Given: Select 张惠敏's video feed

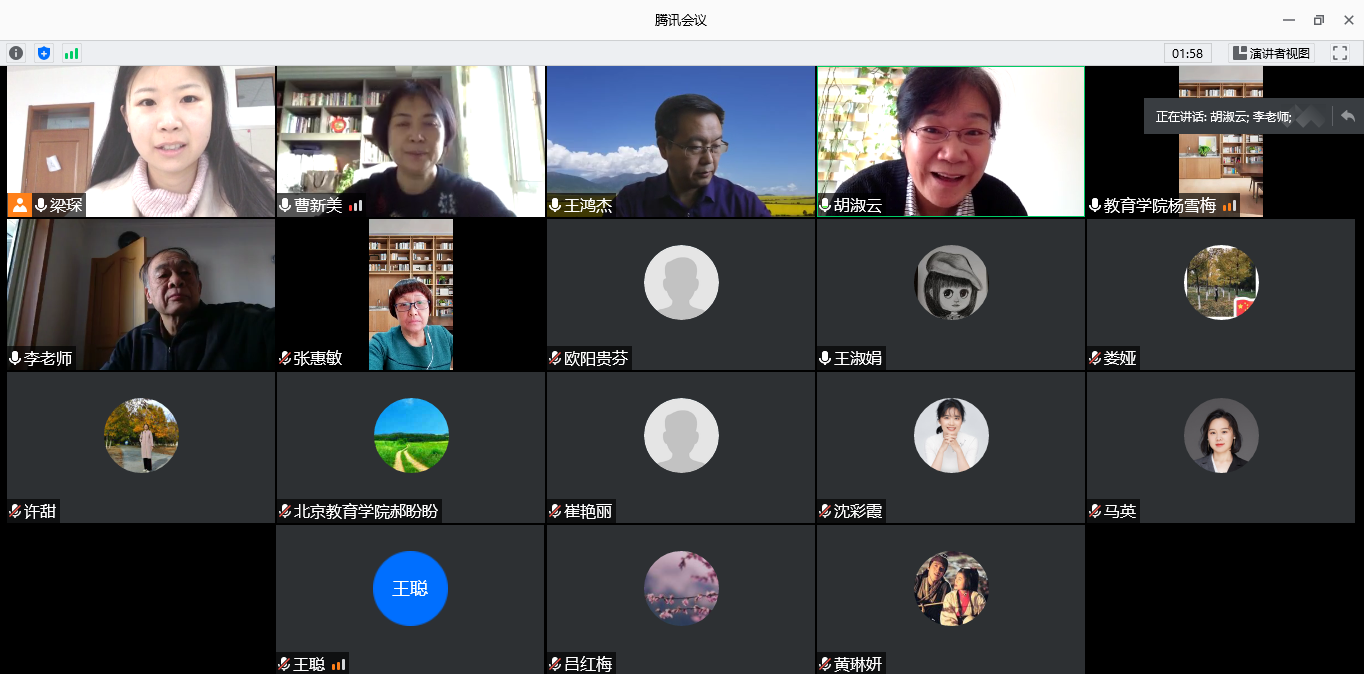Looking at the screenshot, I should coord(411,295).
